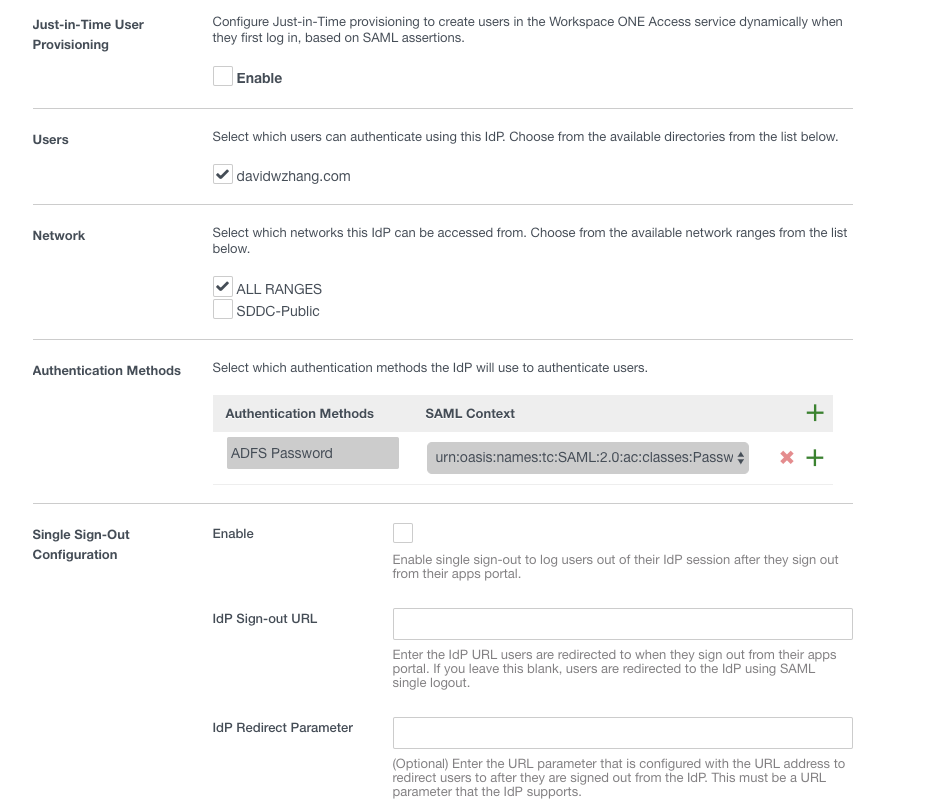Click the bold Enable label under provisioning

click(259, 78)
